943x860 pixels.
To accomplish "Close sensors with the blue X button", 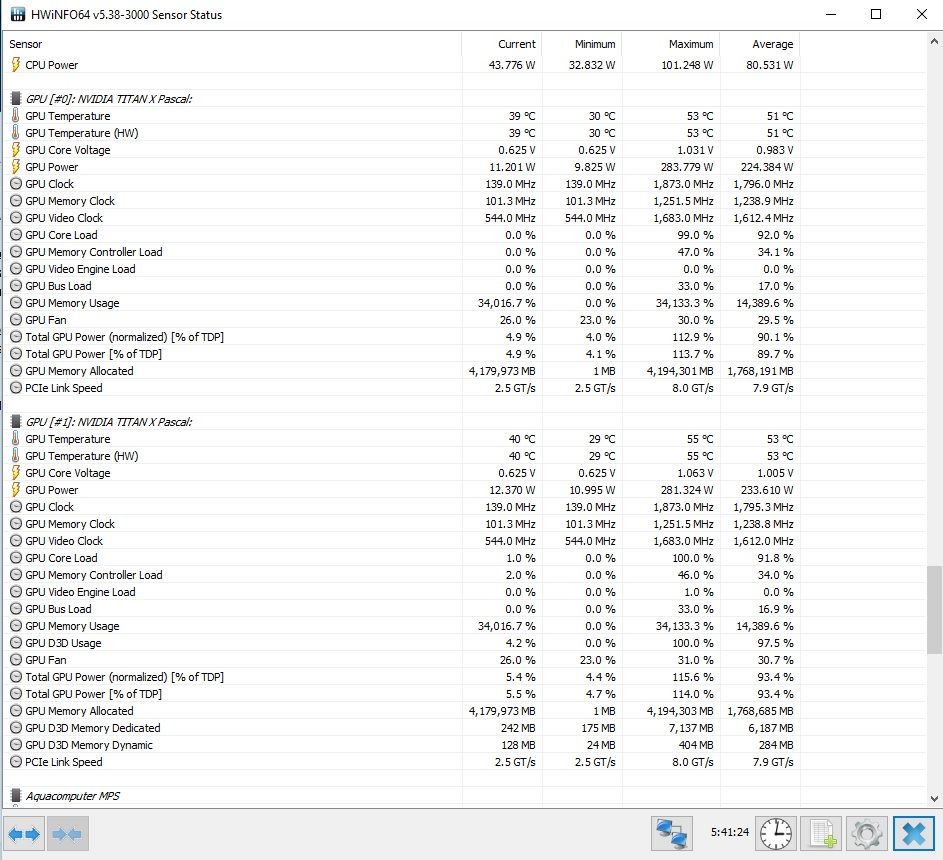I will click(914, 834).
